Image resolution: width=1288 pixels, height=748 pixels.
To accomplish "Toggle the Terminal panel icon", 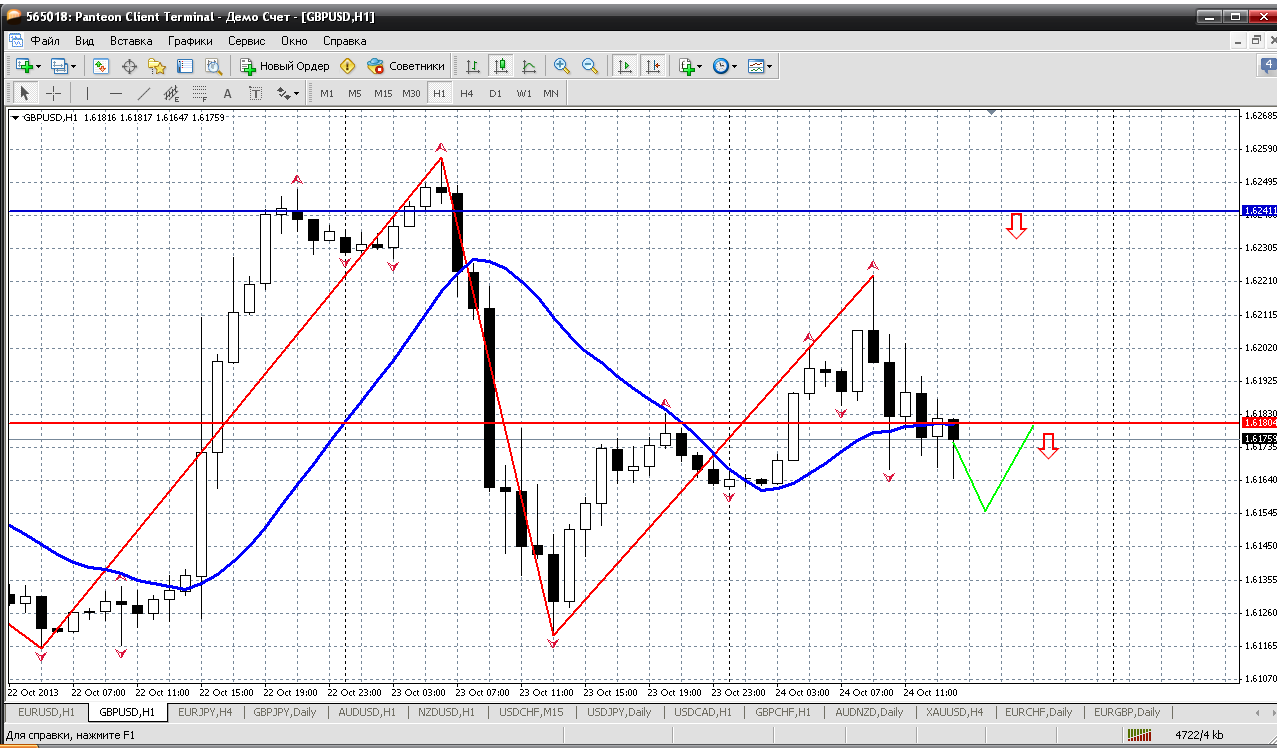I will tap(185, 66).
